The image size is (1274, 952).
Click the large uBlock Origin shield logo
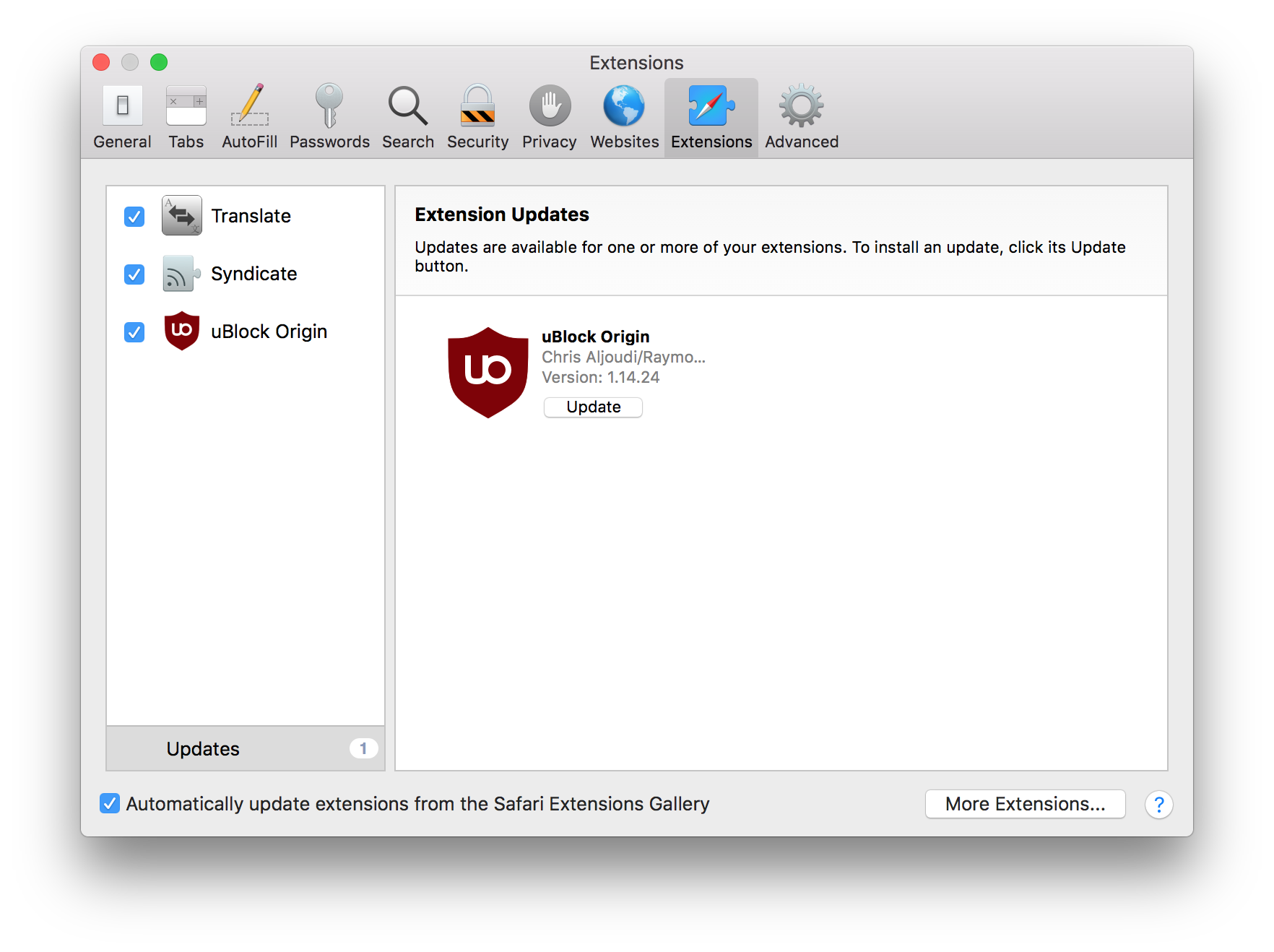coord(488,373)
